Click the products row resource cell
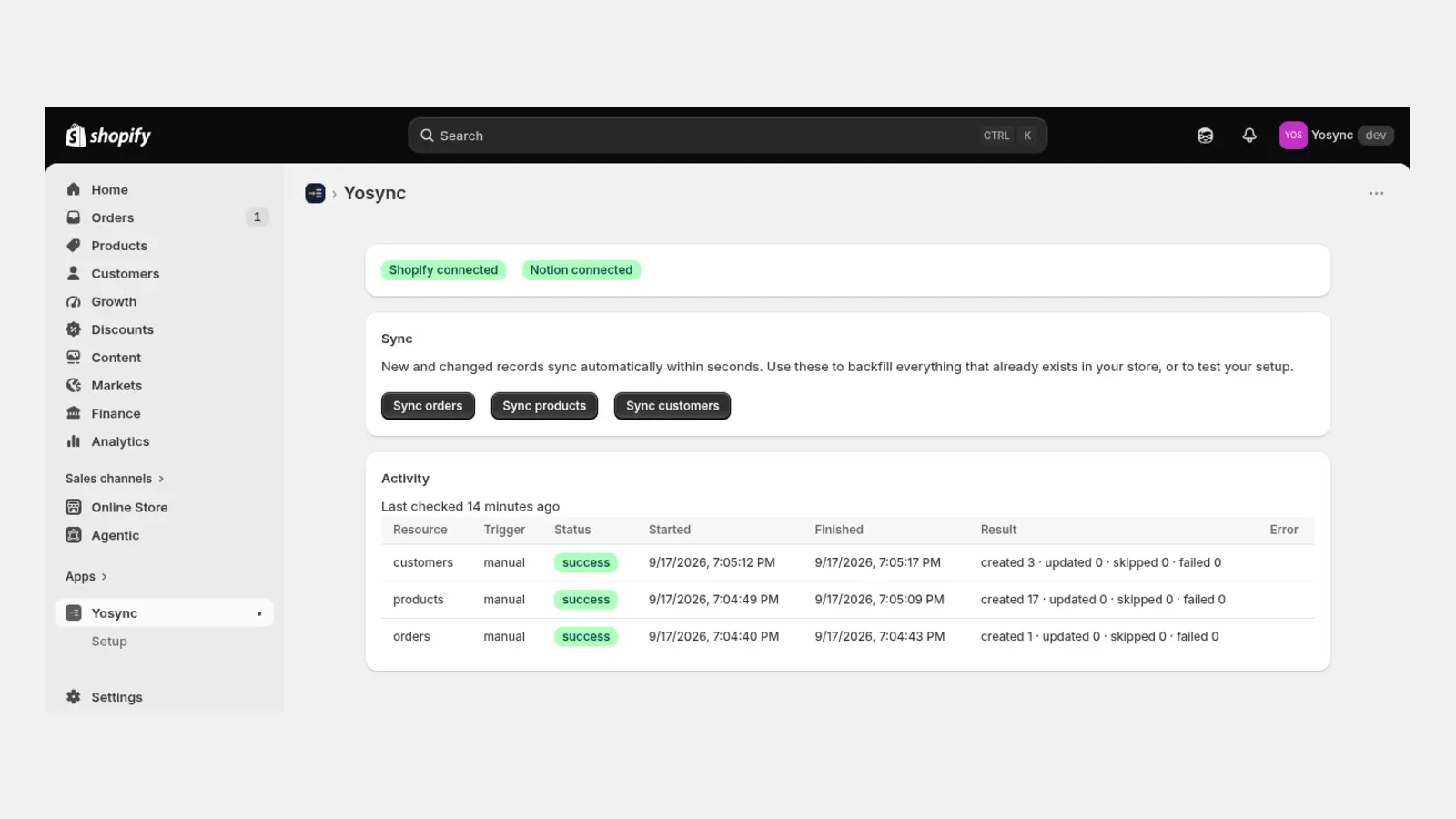 click(419, 600)
